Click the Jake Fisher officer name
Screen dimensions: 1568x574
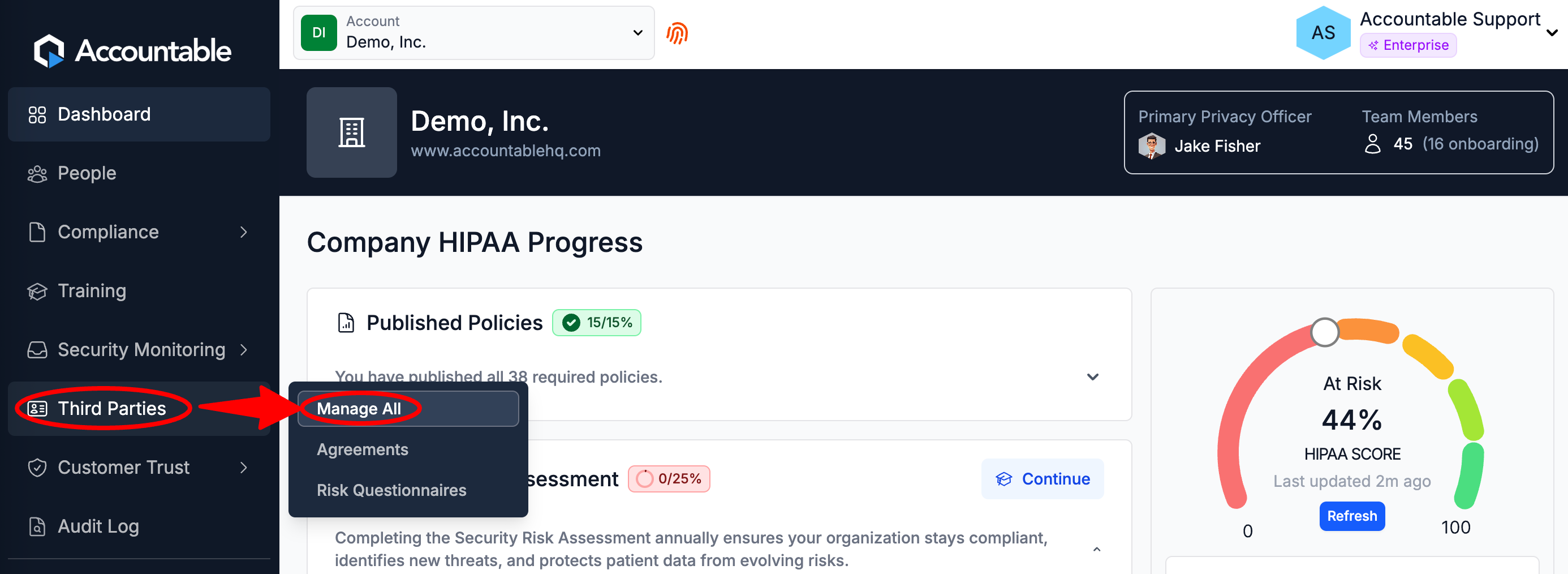(x=1217, y=146)
